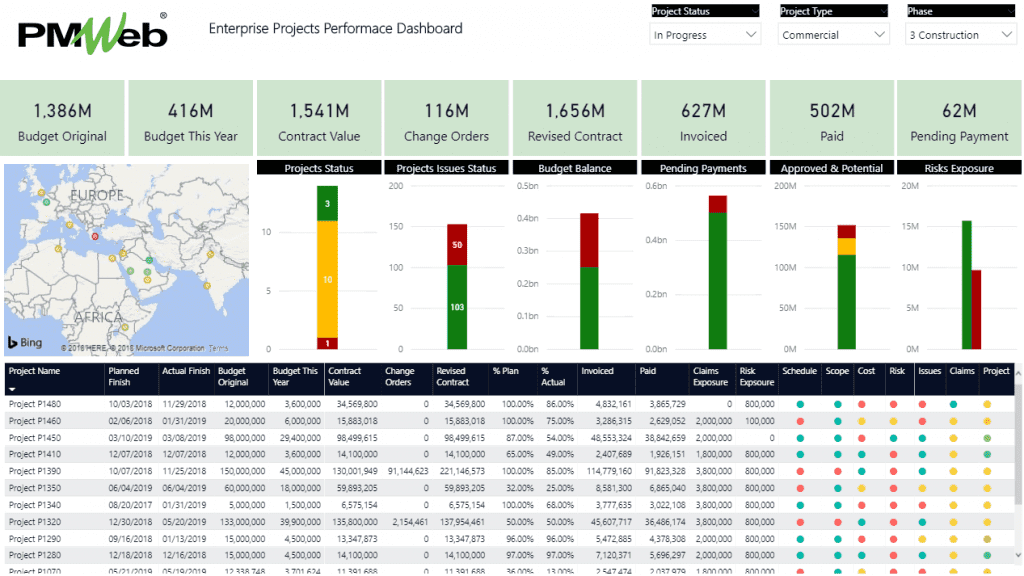Click Project P1450's Project status dot
The width and height of the screenshot is (1024, 576).
987,438
